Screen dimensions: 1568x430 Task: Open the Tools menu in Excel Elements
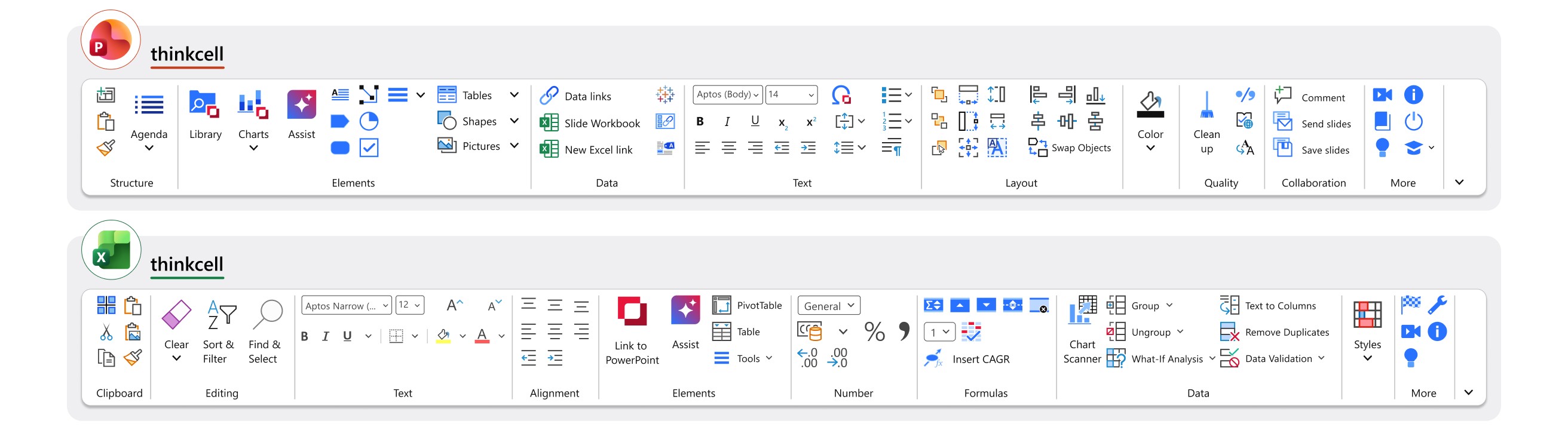pyautogui.click(x=743, y=358)
